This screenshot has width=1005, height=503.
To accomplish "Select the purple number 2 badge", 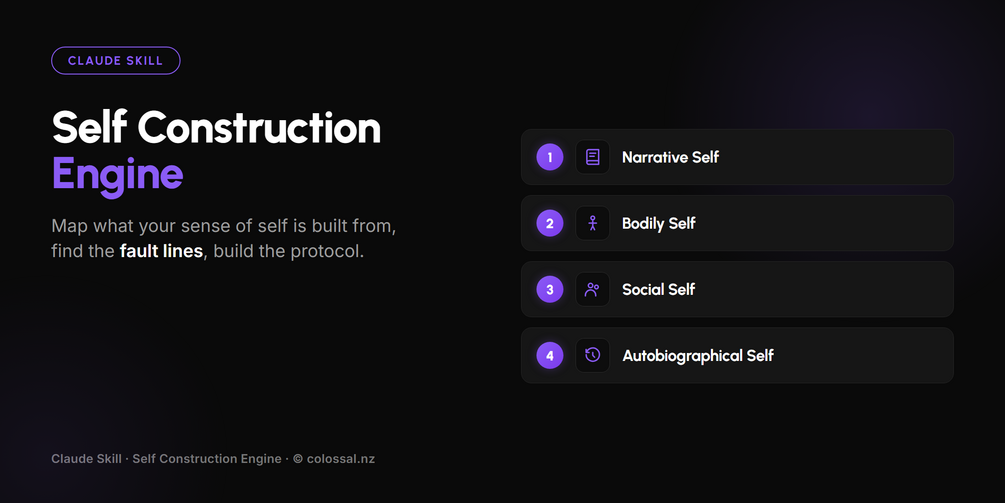I will tap(549, 223).
